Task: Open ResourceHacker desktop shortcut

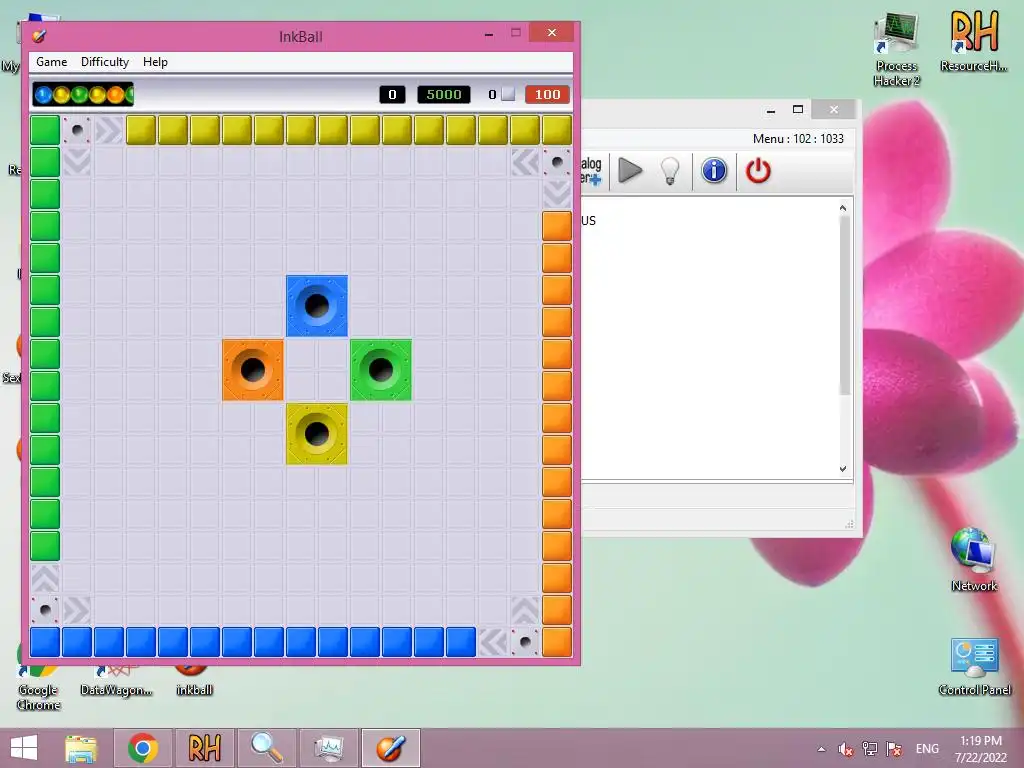Action: point(974,41)
